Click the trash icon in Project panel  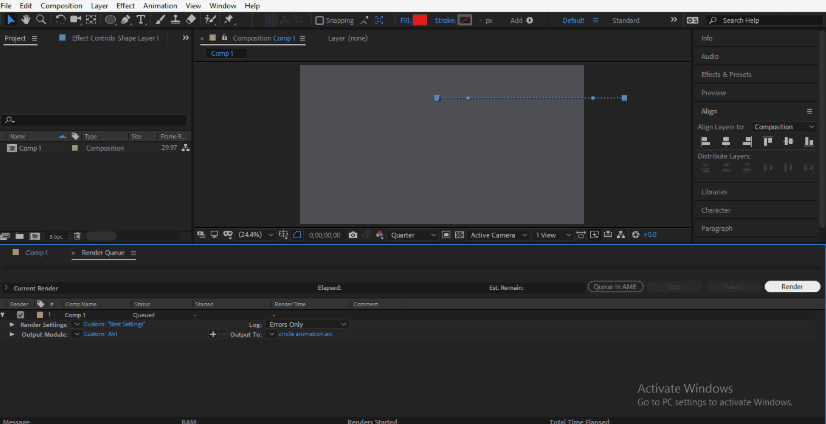point(77,237)
